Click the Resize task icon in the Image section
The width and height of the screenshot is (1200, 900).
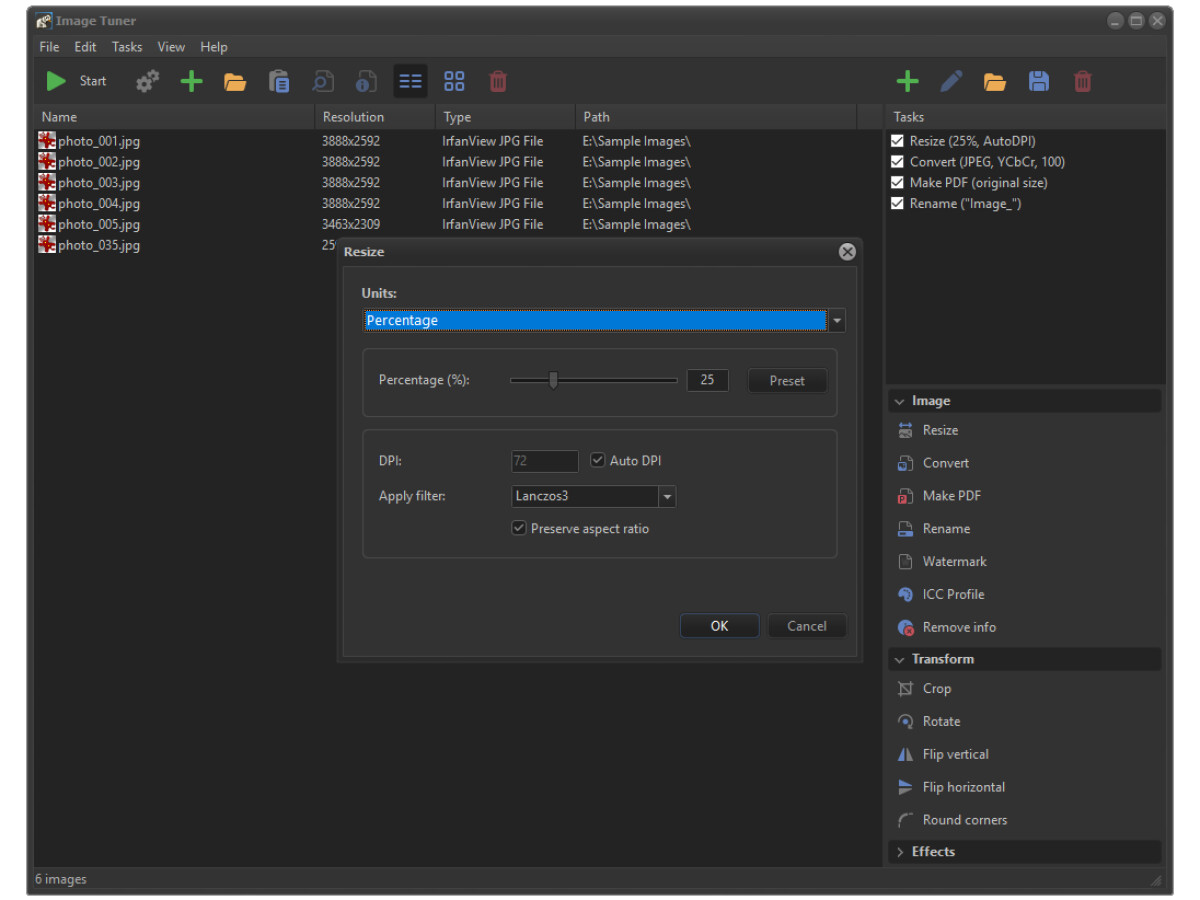coord(906,430)
